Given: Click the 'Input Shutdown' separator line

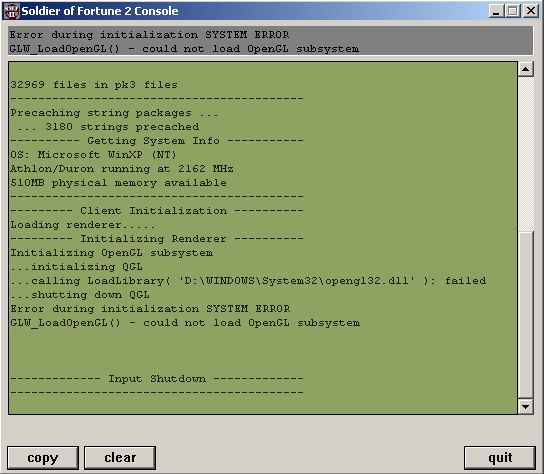Looking at the screenshot, I should 157,379.
